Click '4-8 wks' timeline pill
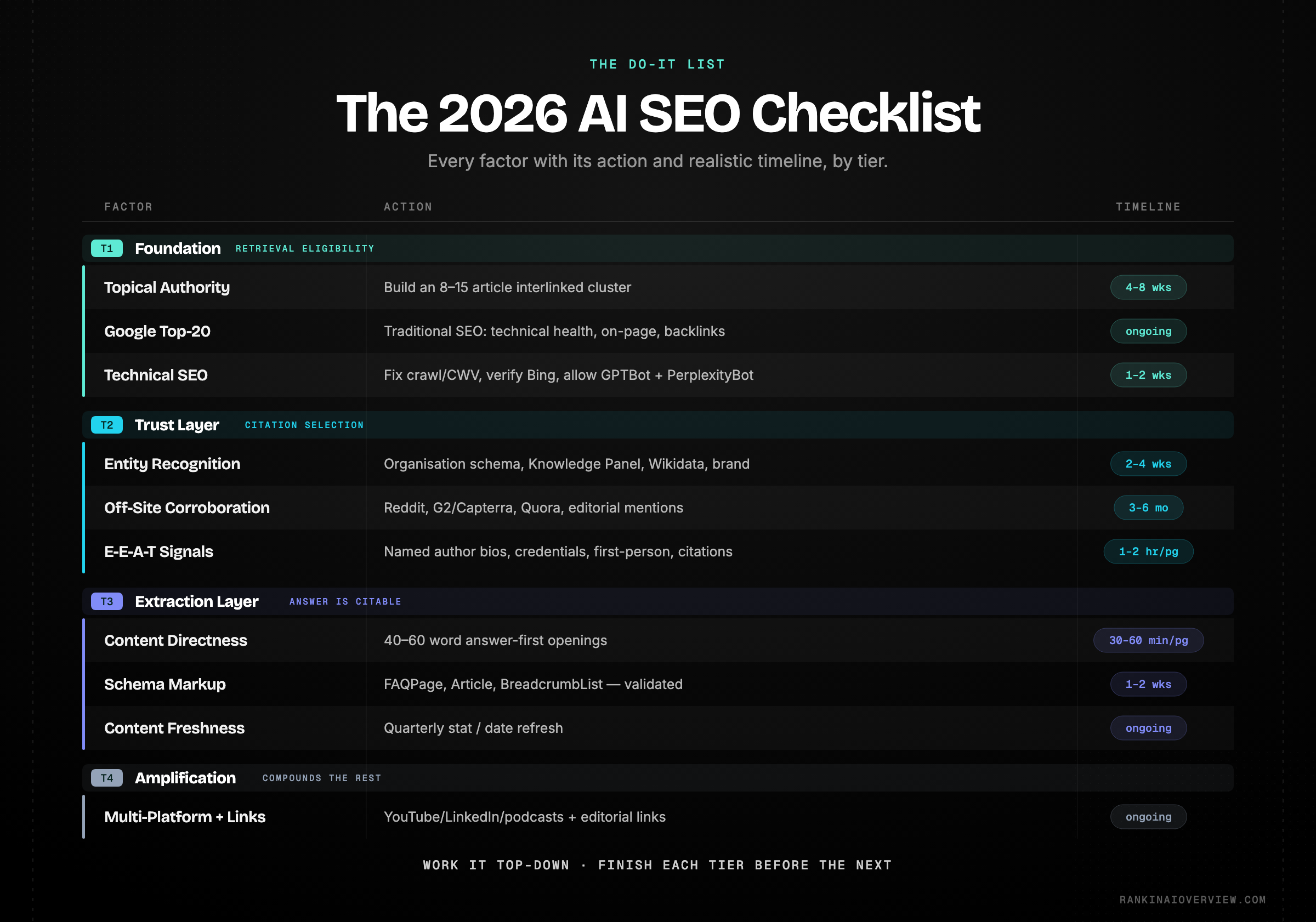 [1148, 287]
